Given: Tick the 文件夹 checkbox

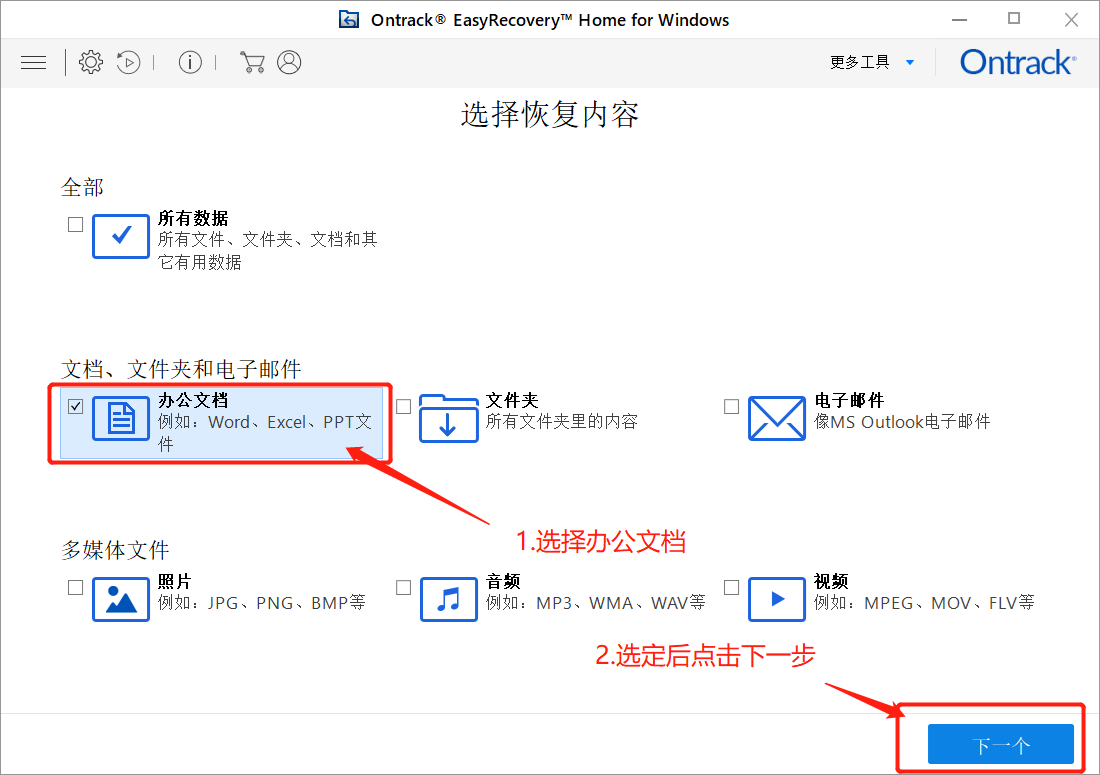Looking at the screenshot, I should click(x=403, y=406).
